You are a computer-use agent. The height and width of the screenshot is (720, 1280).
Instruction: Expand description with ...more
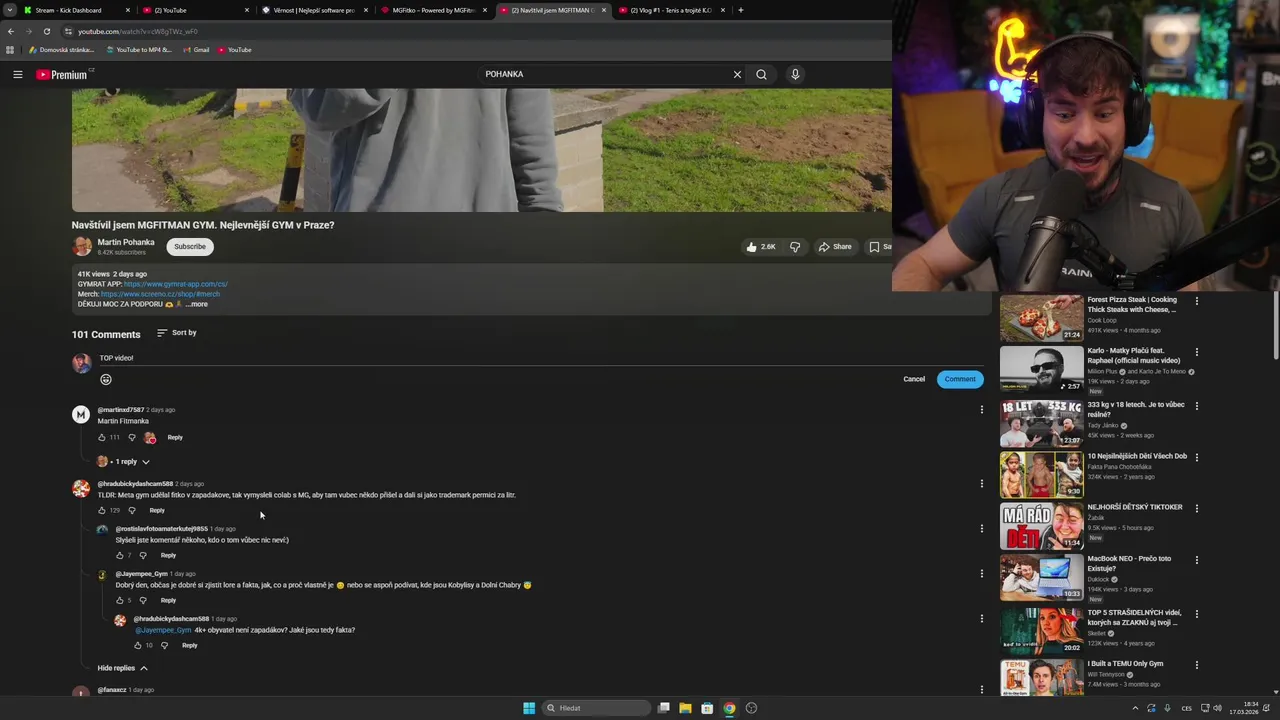(197, 304)
